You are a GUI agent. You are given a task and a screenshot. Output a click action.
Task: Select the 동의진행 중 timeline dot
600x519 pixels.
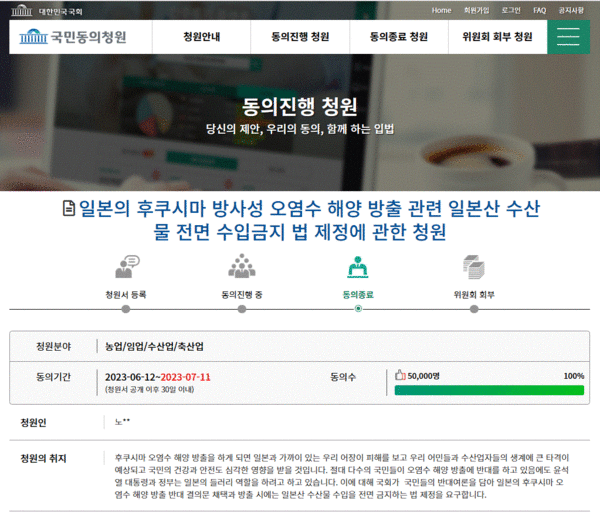pos(242,309)
